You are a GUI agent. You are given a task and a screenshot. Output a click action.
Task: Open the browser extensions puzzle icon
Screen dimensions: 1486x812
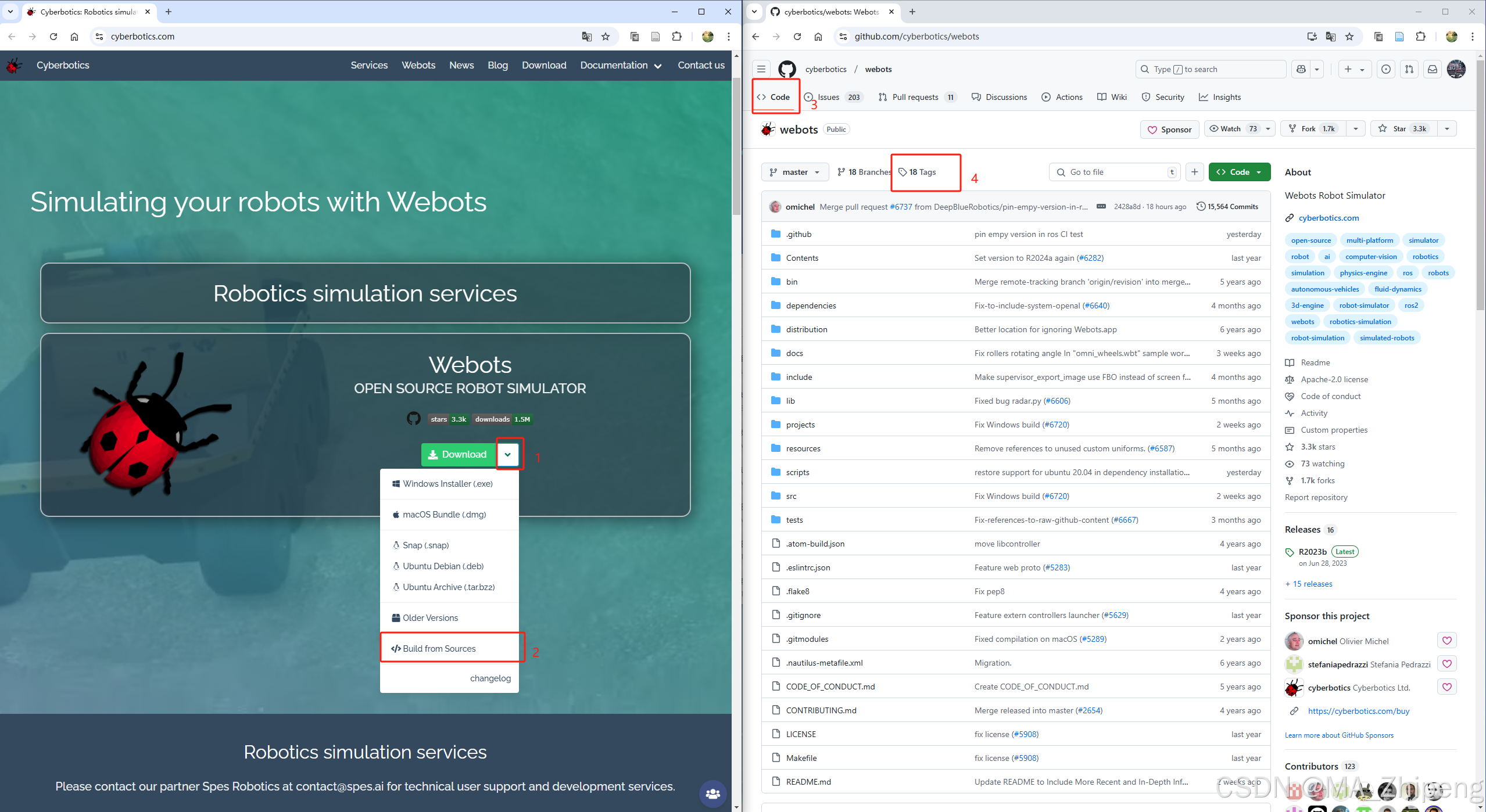pyautogui.click(x=677, y=36)
